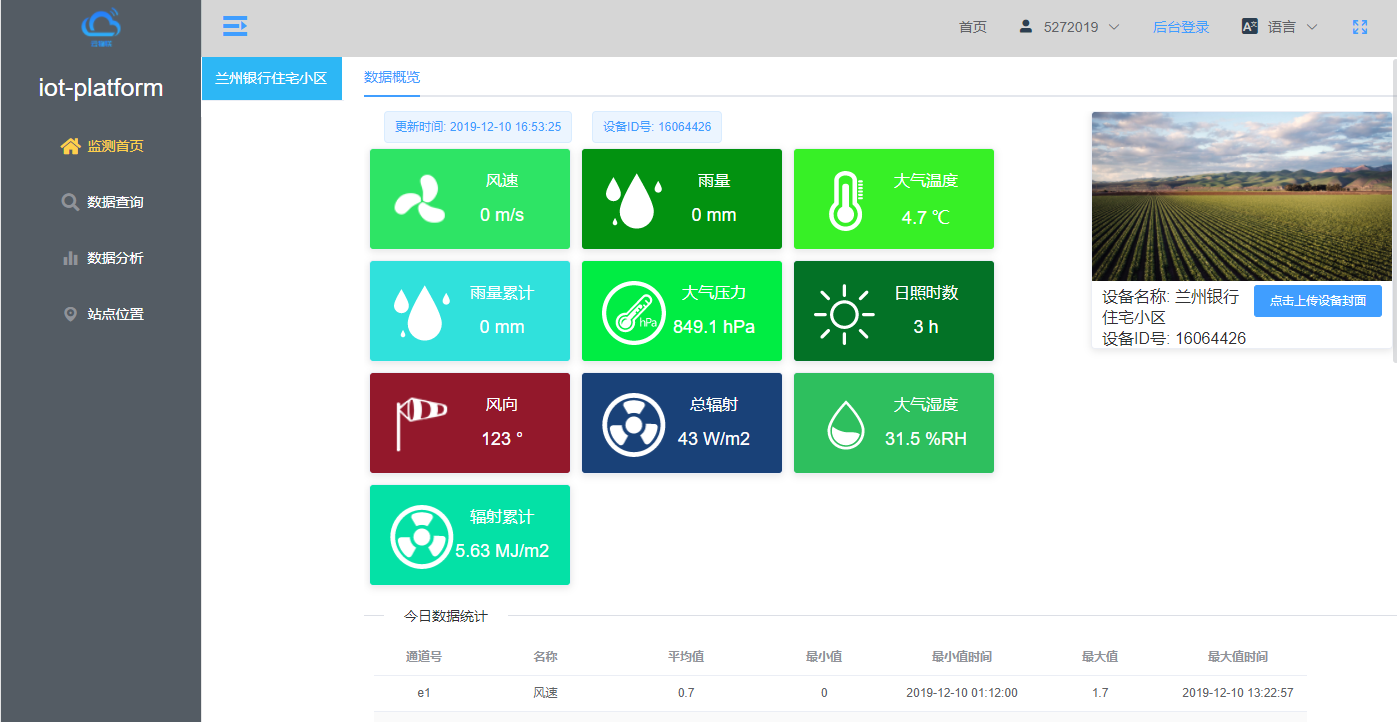
Task: Go to 数据分析 in the sidebar
Action: coord(102,258)
